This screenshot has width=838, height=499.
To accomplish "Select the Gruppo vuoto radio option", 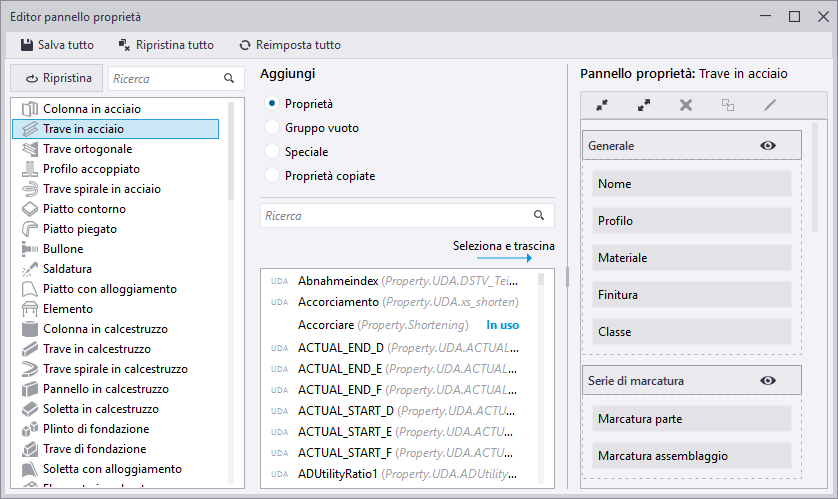I will 272,128.
